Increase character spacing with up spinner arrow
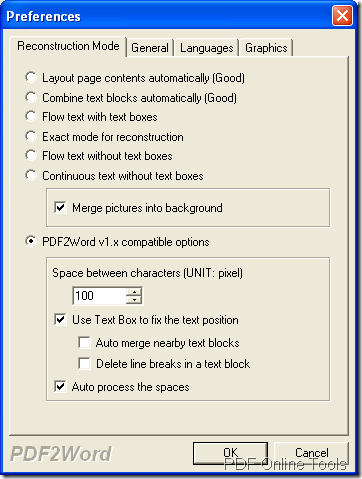 pos(134,292)
